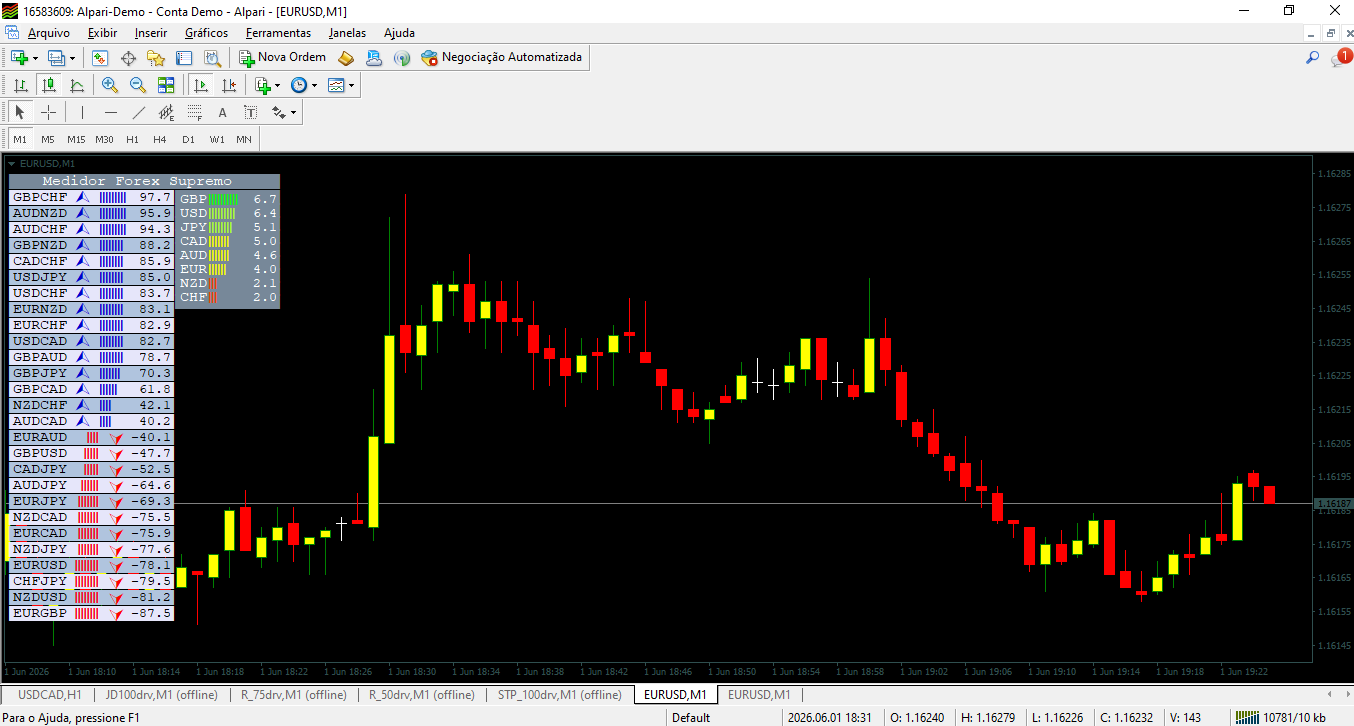
Task: Switch to the STP_100drv,M1 (offline) tab
Action: coord(559,694)
